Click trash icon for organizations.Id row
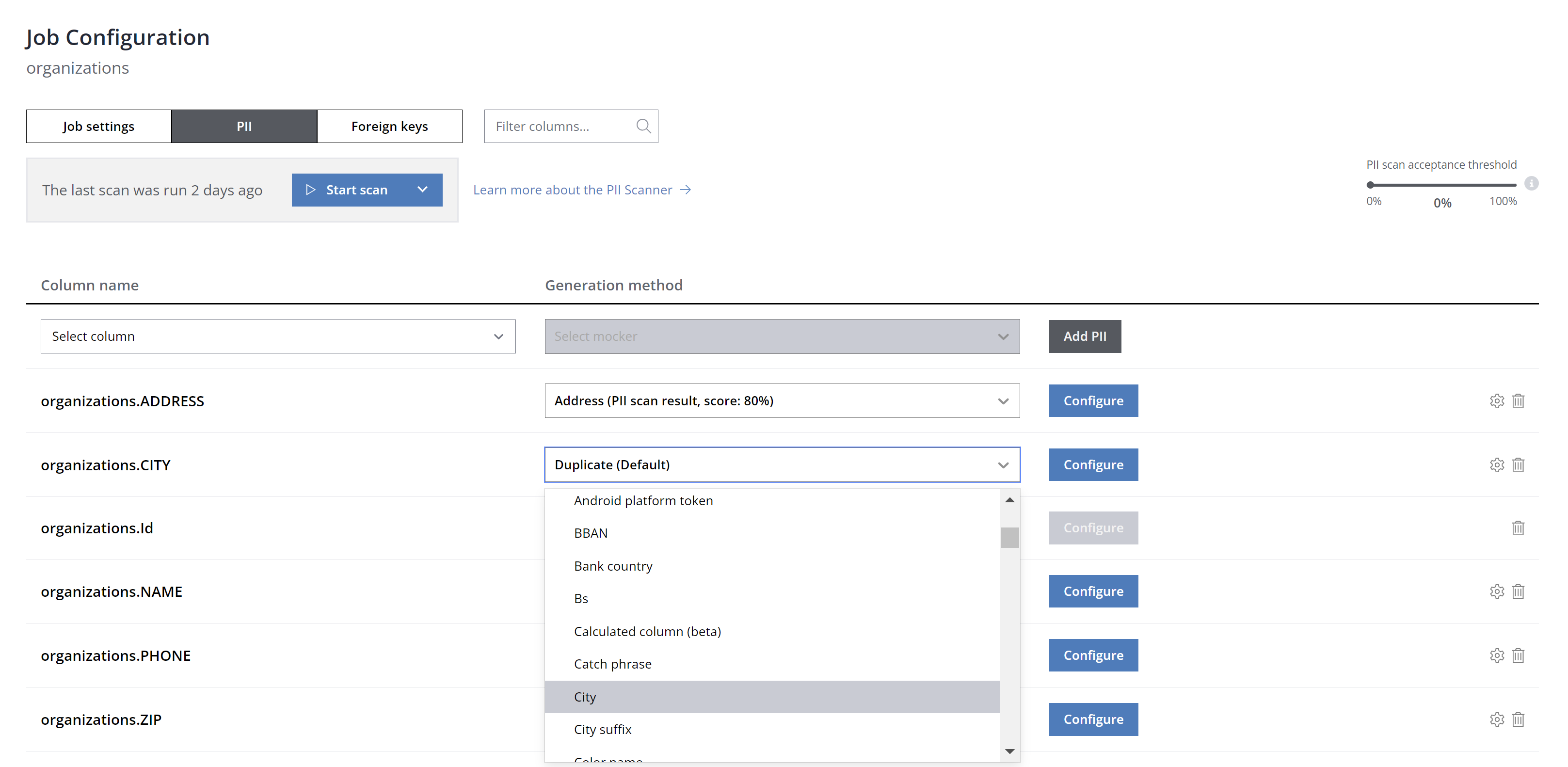Image resolution: width=1568 pixels, height=767 pixels. point(1518,528)
